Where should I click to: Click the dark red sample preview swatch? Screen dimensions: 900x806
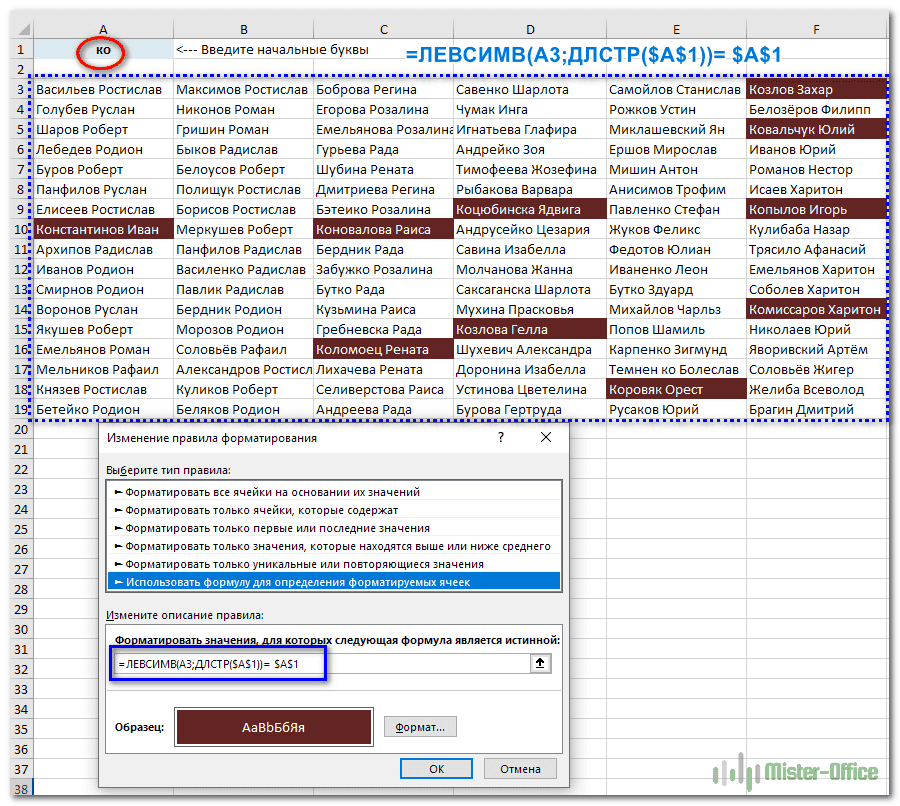click(x=273, y=727)
